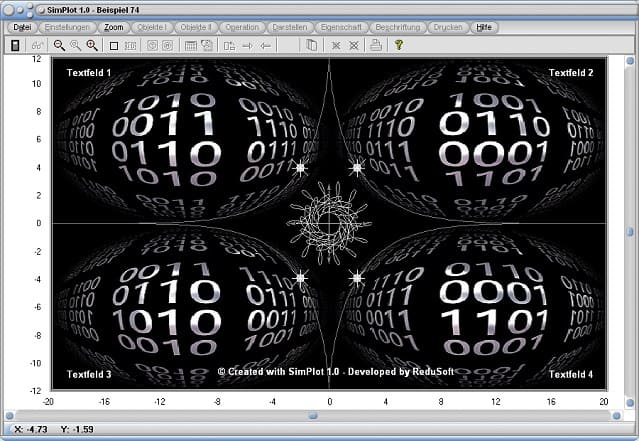Click the second circled object icon

(x=167, y=45)
